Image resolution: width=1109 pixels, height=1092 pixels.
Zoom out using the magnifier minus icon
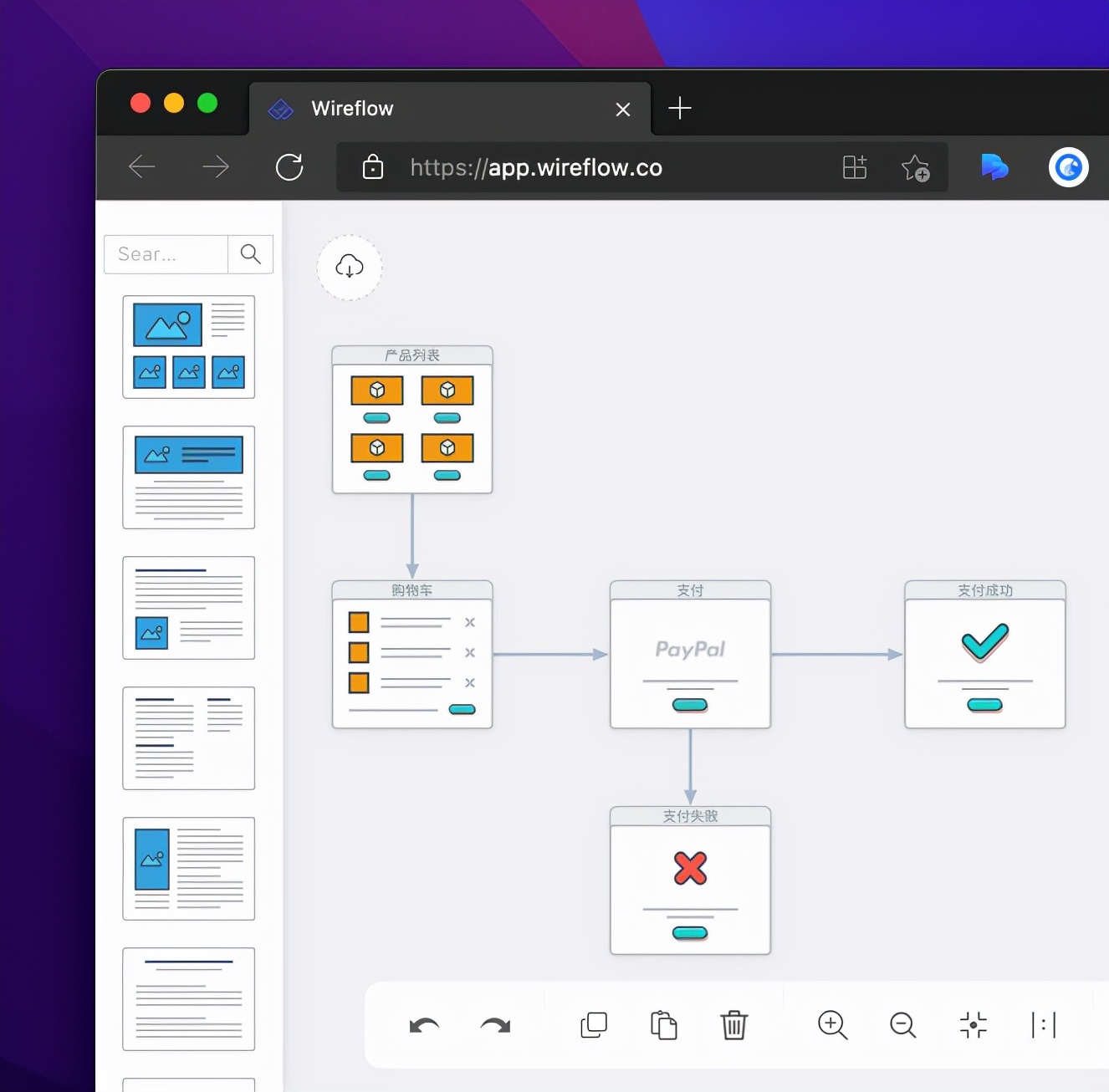902,1025
